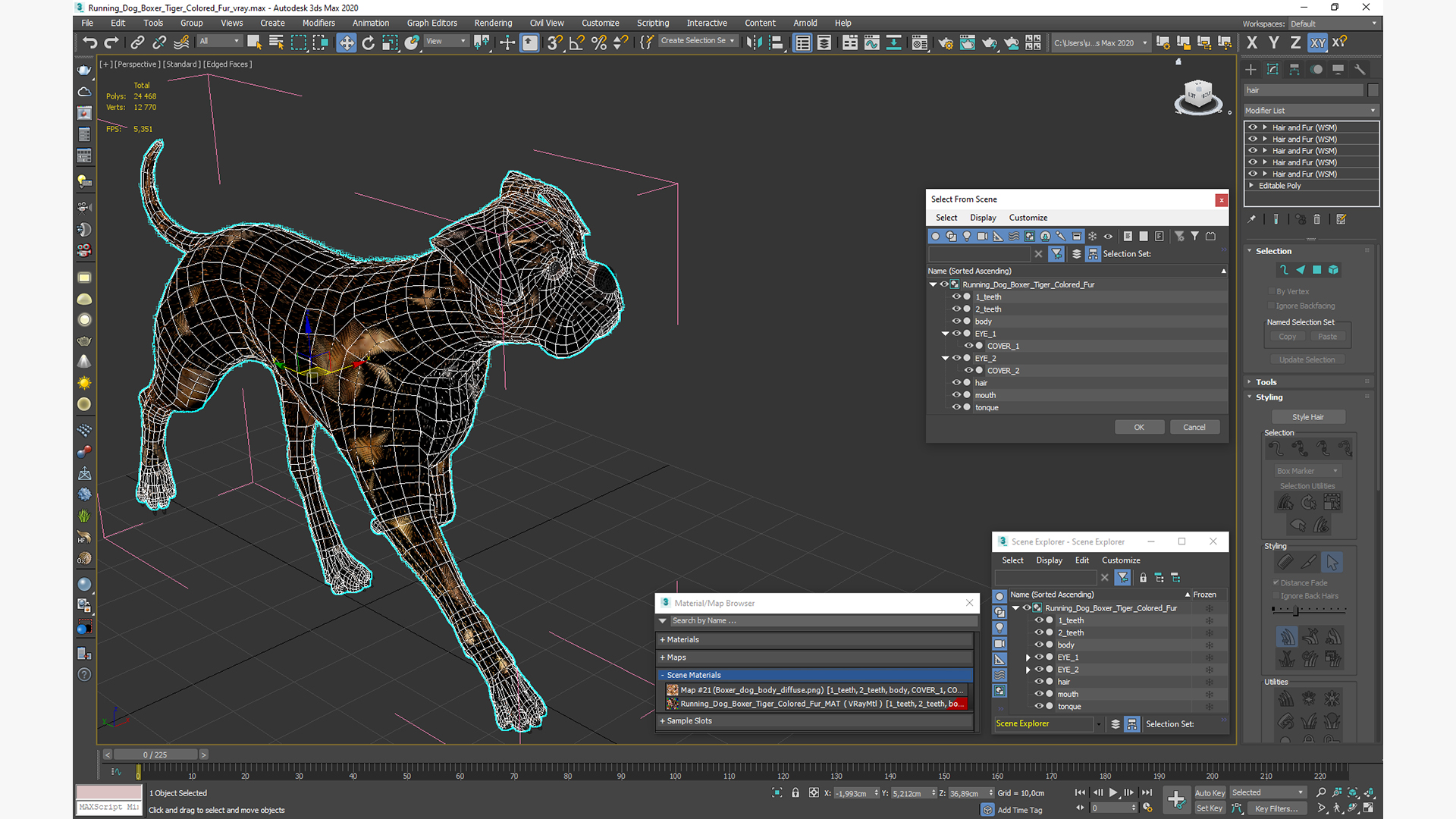Open the Modifier List dropdown
Screen dimensions: 1456x819
(x=1310, y=111)
